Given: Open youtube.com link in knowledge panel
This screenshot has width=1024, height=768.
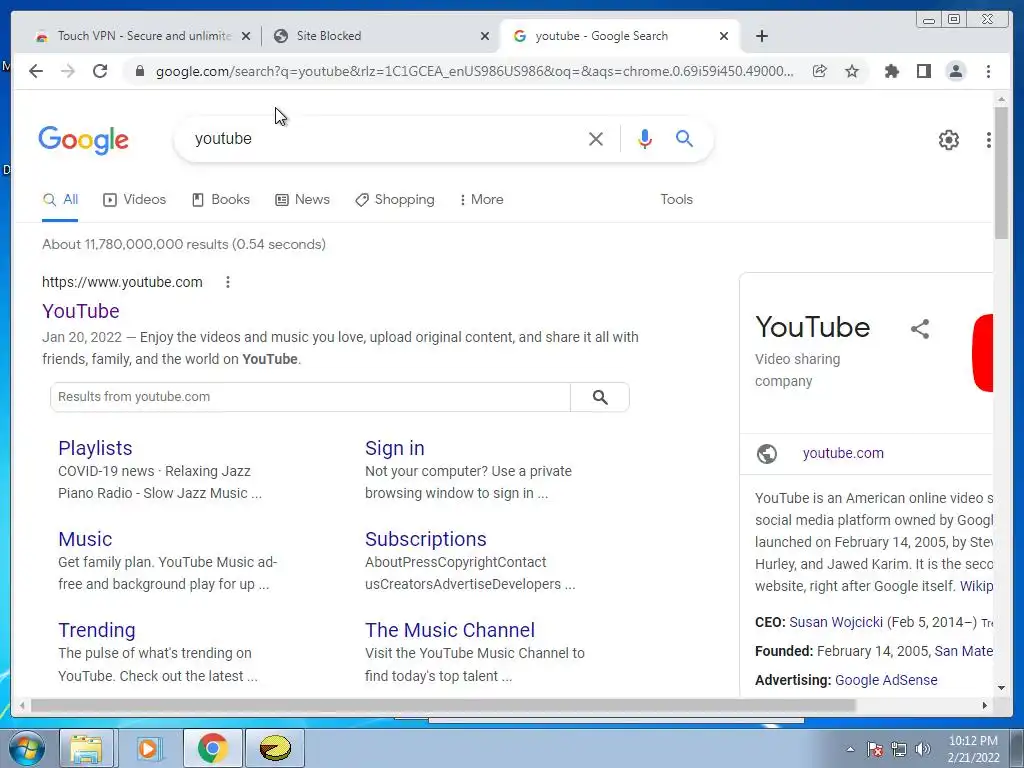Looking at the screenshot, I should point(842,453).
